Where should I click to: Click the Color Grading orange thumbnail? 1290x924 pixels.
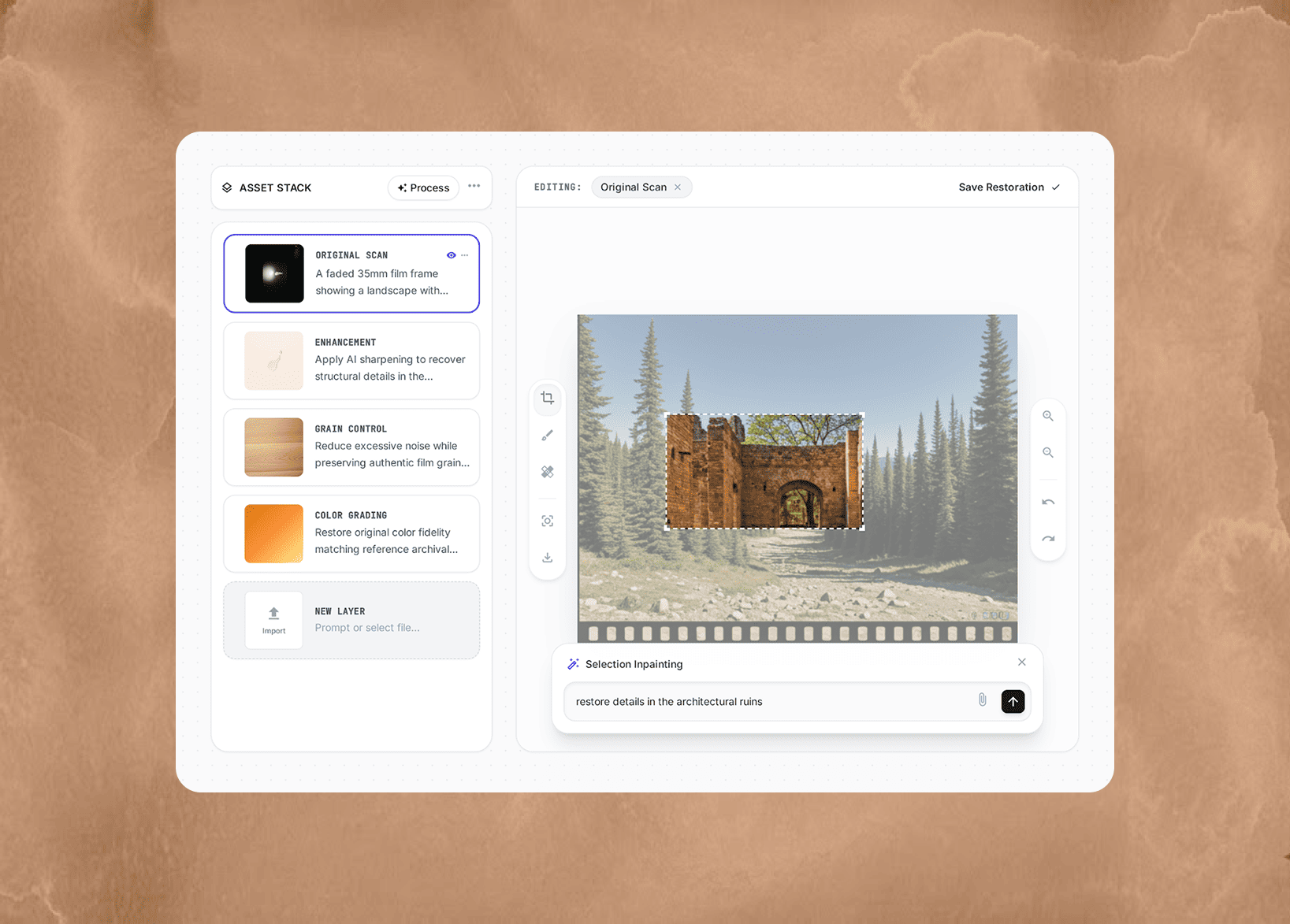273,533
